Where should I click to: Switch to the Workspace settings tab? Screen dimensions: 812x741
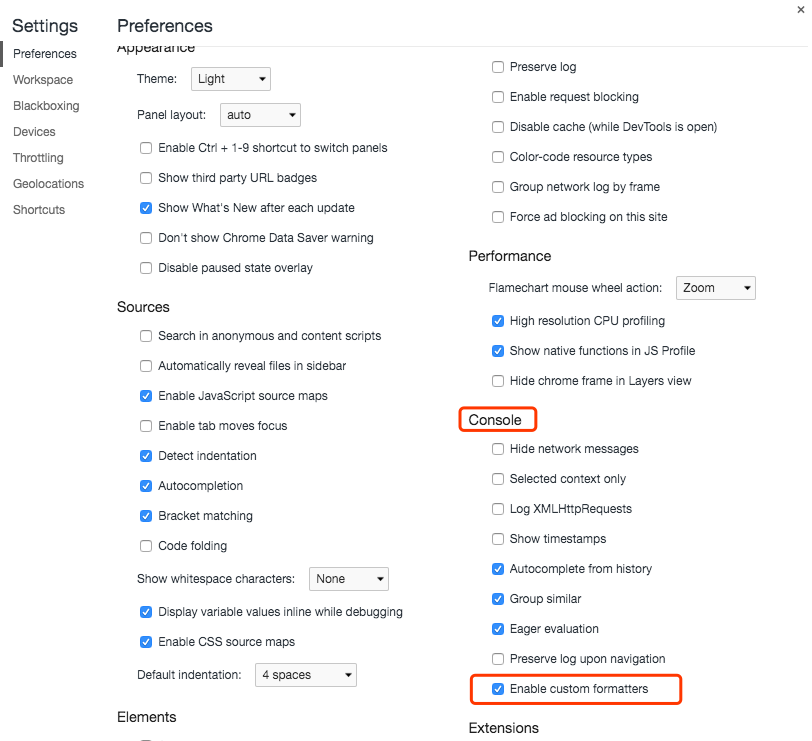tap(43, 80)
